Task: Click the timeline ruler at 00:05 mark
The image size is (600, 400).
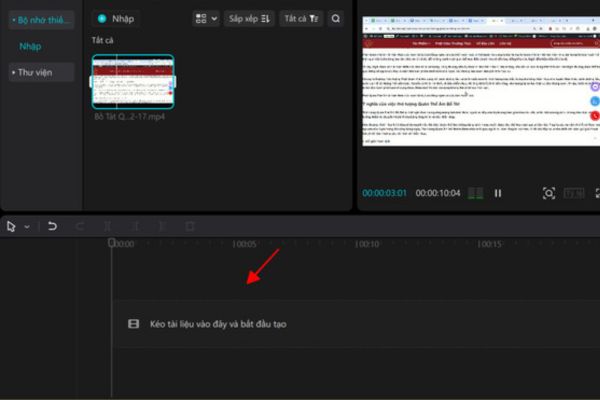Action: (x=246, y=244)
